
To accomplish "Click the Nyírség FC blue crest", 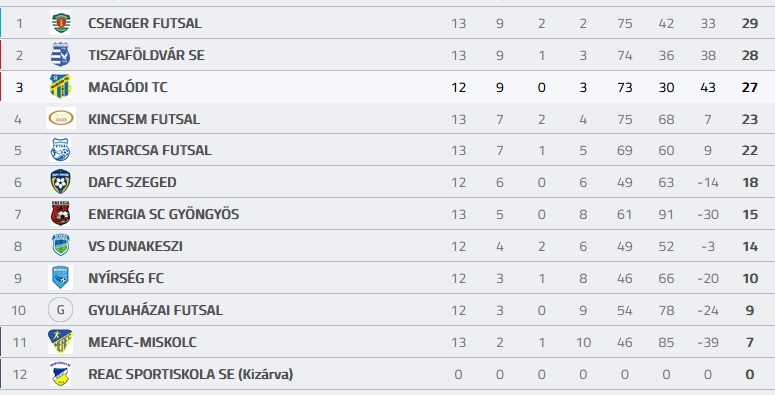I will [x=60, y=277].
